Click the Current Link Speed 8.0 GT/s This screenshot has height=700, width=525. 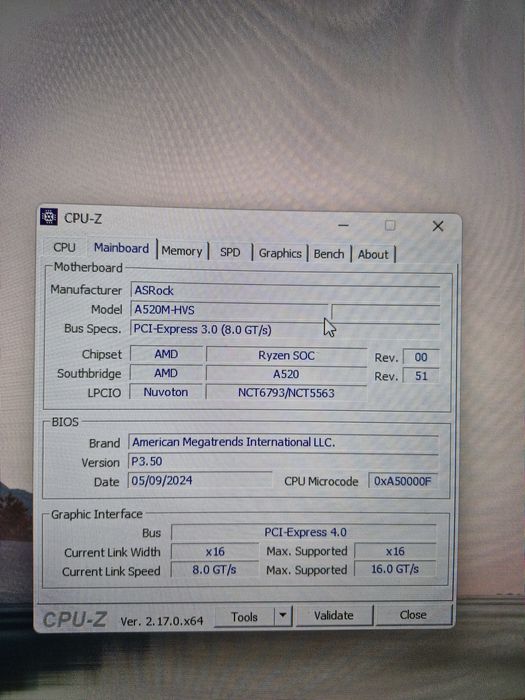(x=215, y=570)
